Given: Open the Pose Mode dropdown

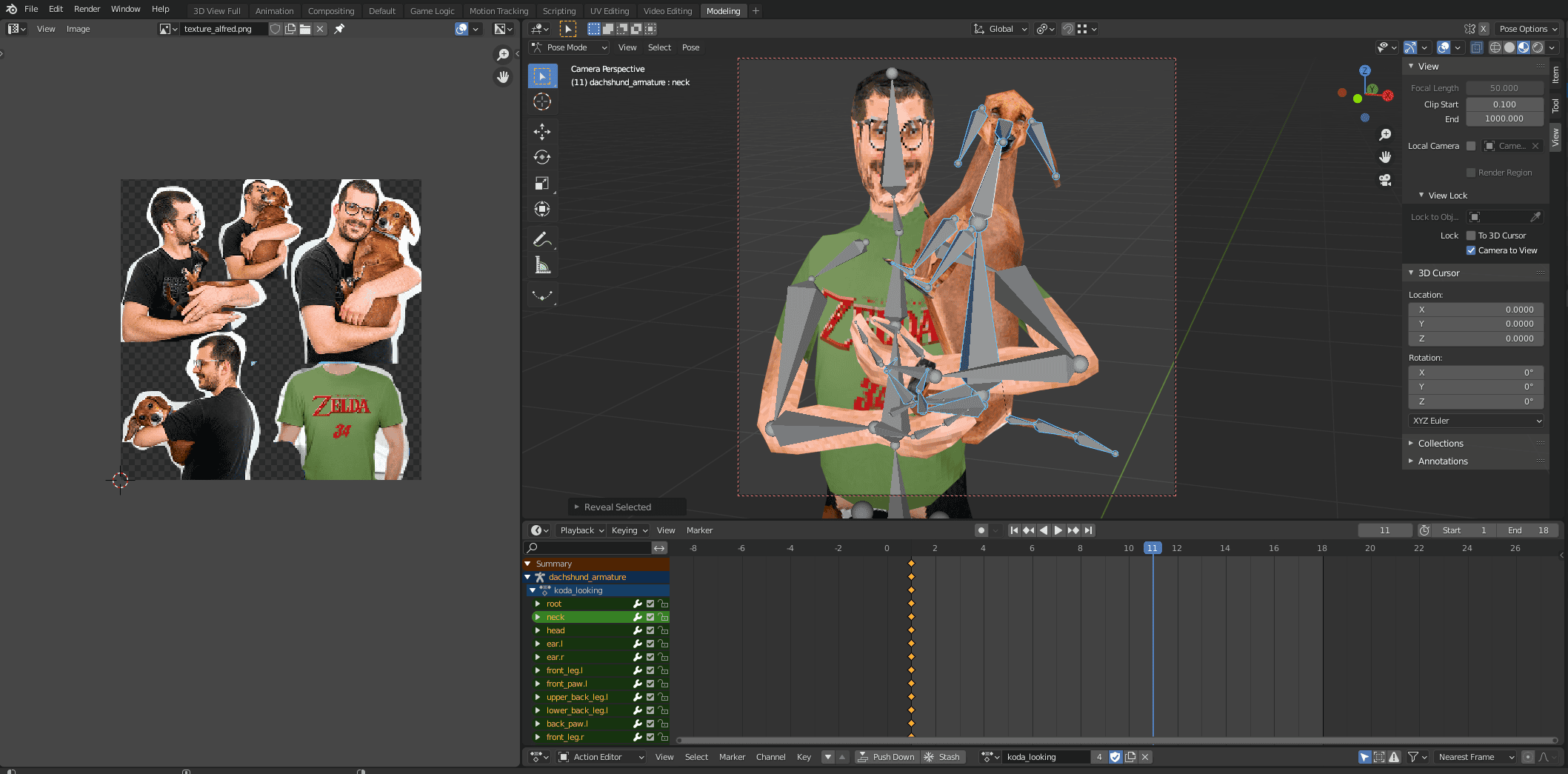Looking at the screenshot, I should click(x=569, y=47).
